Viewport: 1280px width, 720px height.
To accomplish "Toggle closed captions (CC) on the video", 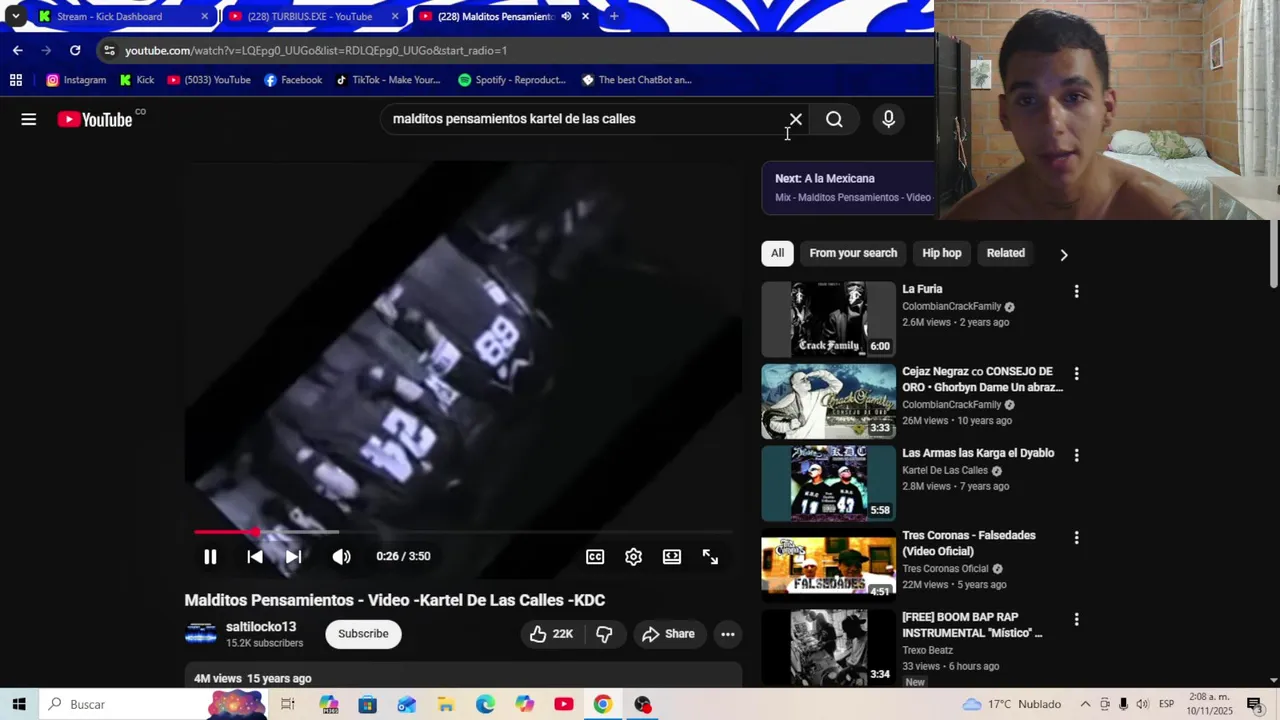I will coord(595,556).
